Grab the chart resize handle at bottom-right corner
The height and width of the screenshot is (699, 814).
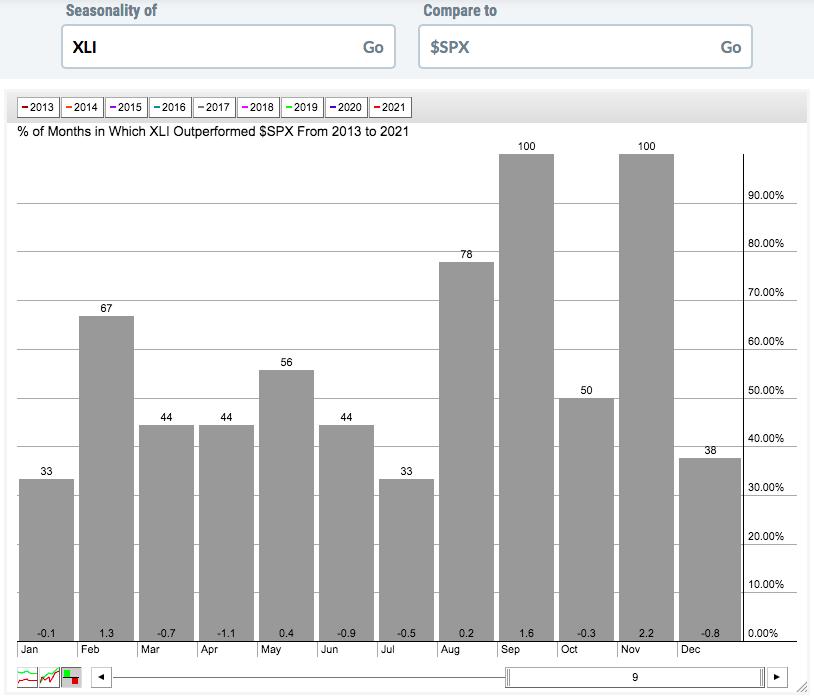[x=802, y=688]
